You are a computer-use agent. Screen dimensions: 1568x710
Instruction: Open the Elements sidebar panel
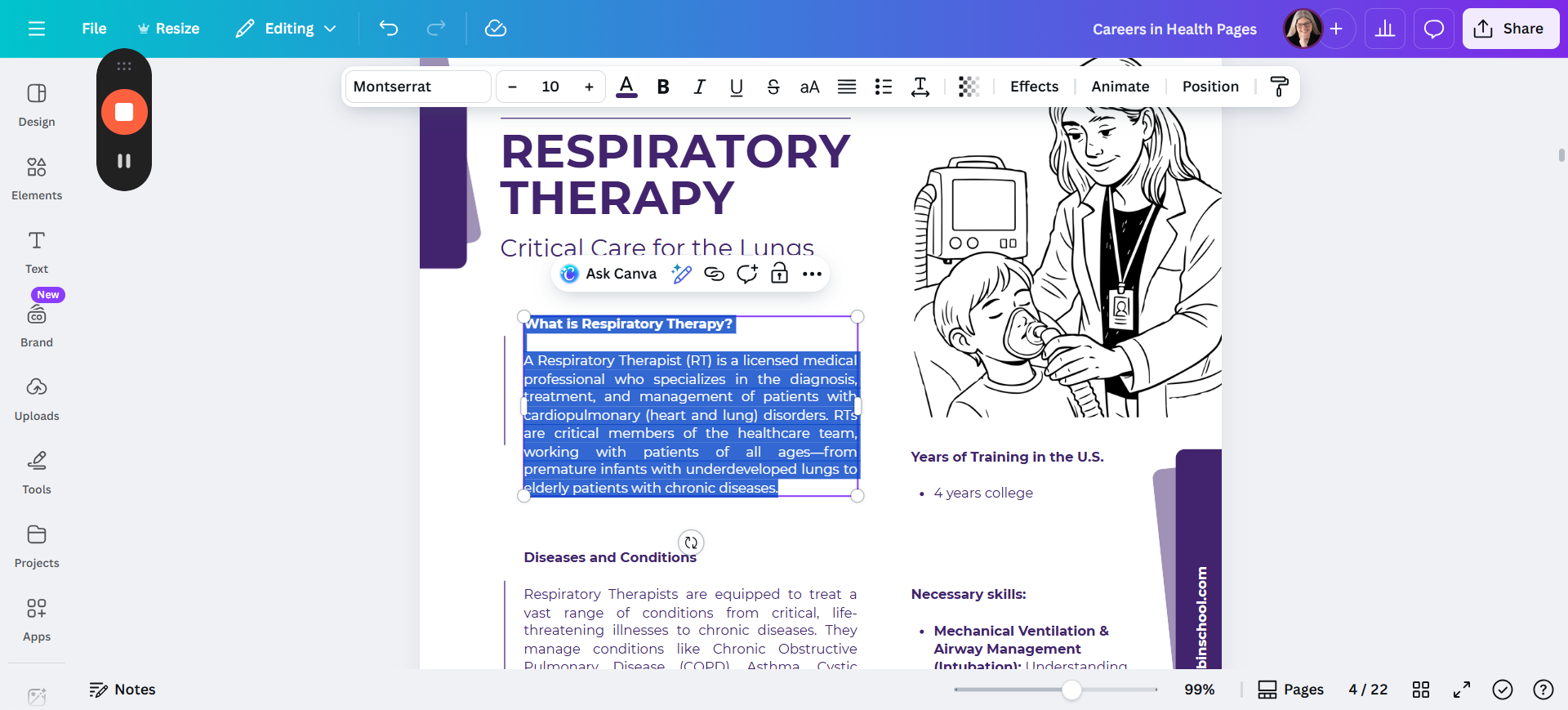tap(37, 178)
